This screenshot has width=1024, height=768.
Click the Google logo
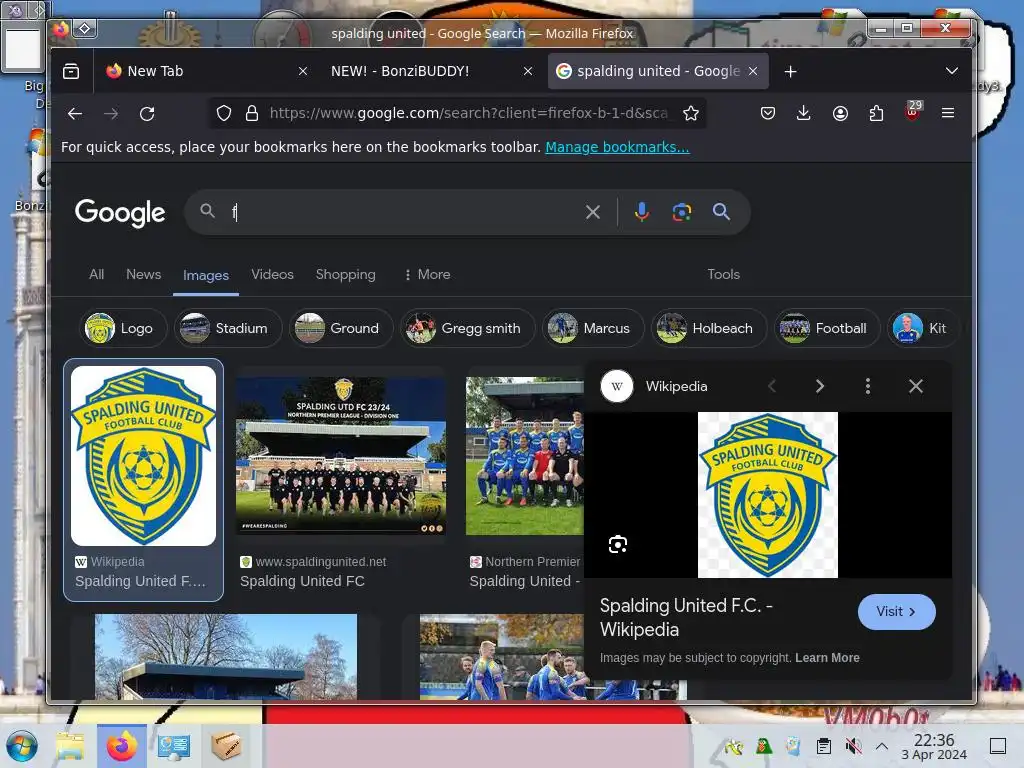(120, 212)
